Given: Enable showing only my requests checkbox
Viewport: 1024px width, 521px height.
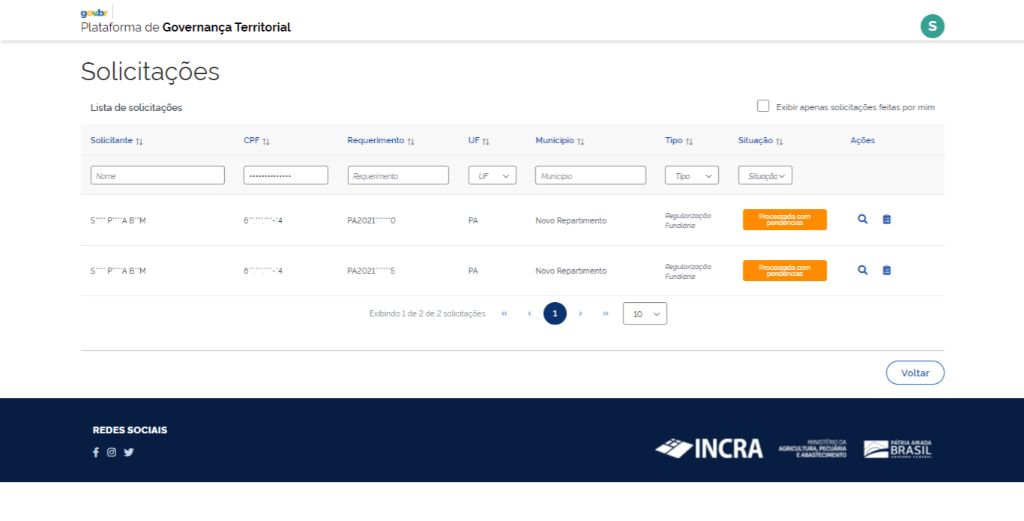Looking at the screenshot, I should [764, 106].
